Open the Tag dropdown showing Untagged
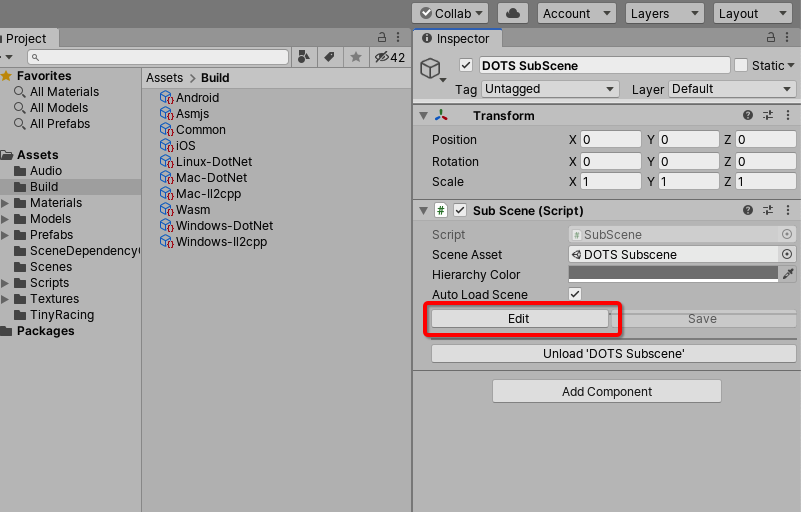The image size is (801, 512). pyautogui.click(x=551, y=89)
